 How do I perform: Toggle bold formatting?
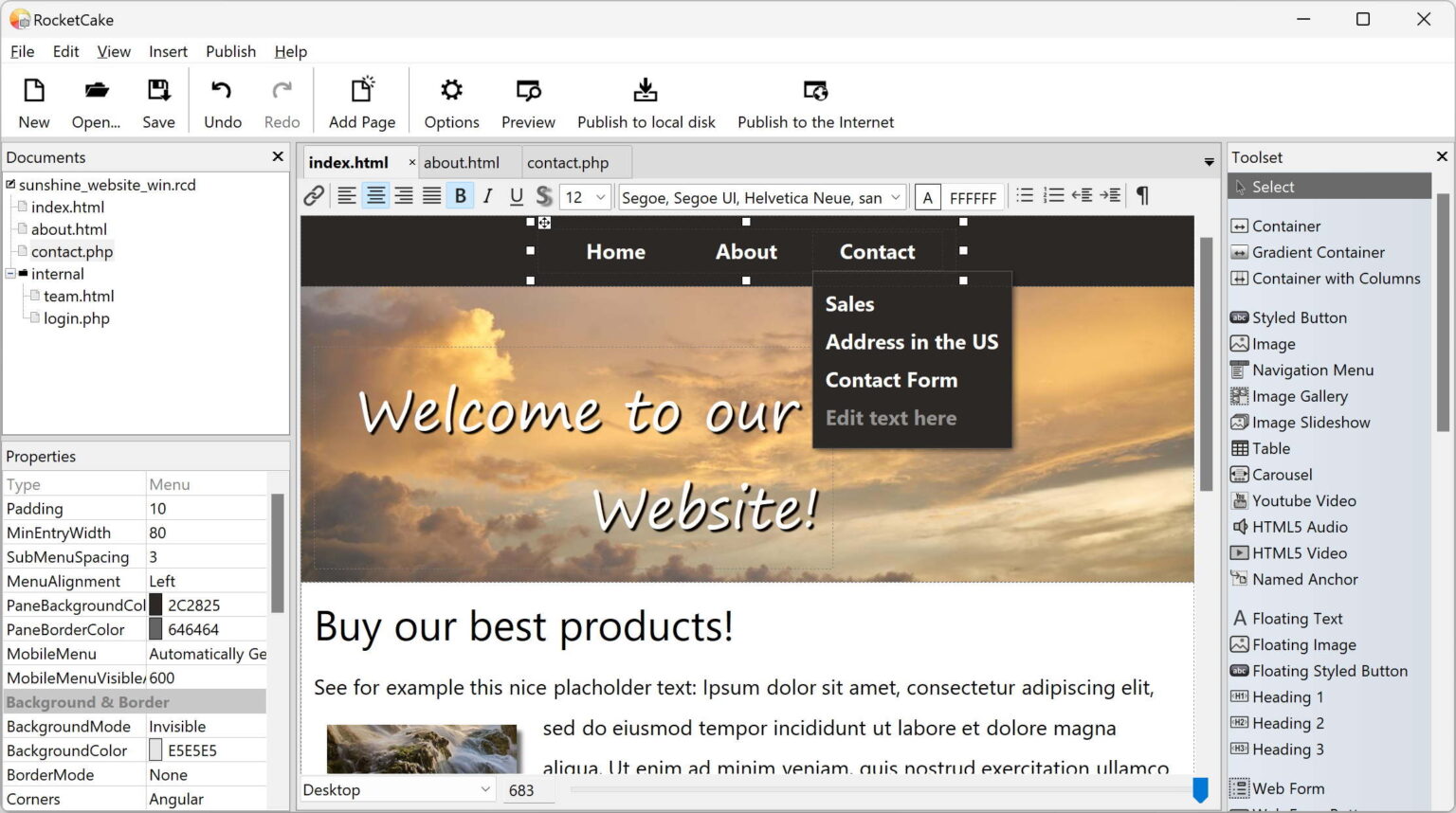(x=460, y=195)
